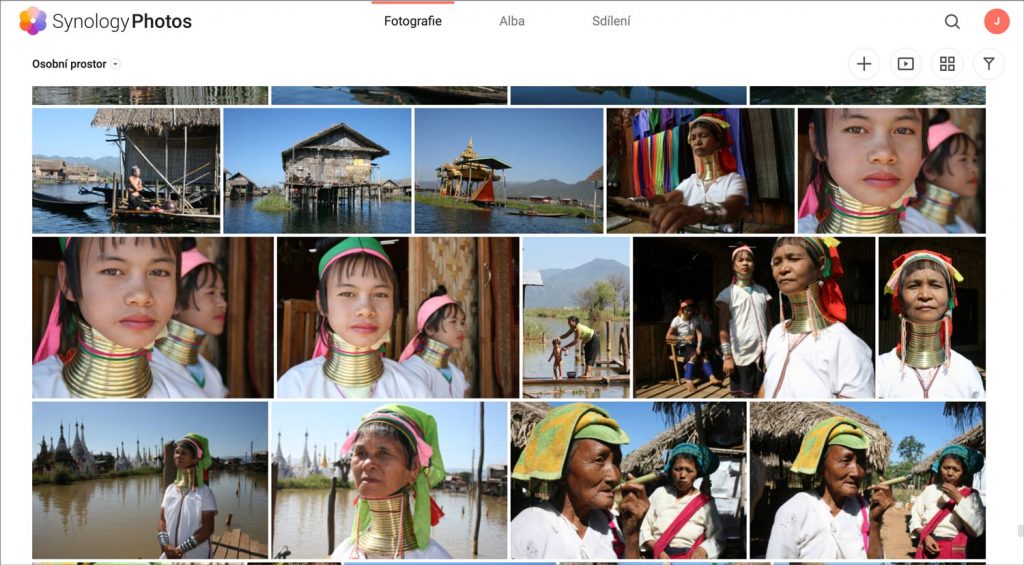This screenshot has height=565, width=1024.
Task: Open the user account avatar J
Action: 996,22
